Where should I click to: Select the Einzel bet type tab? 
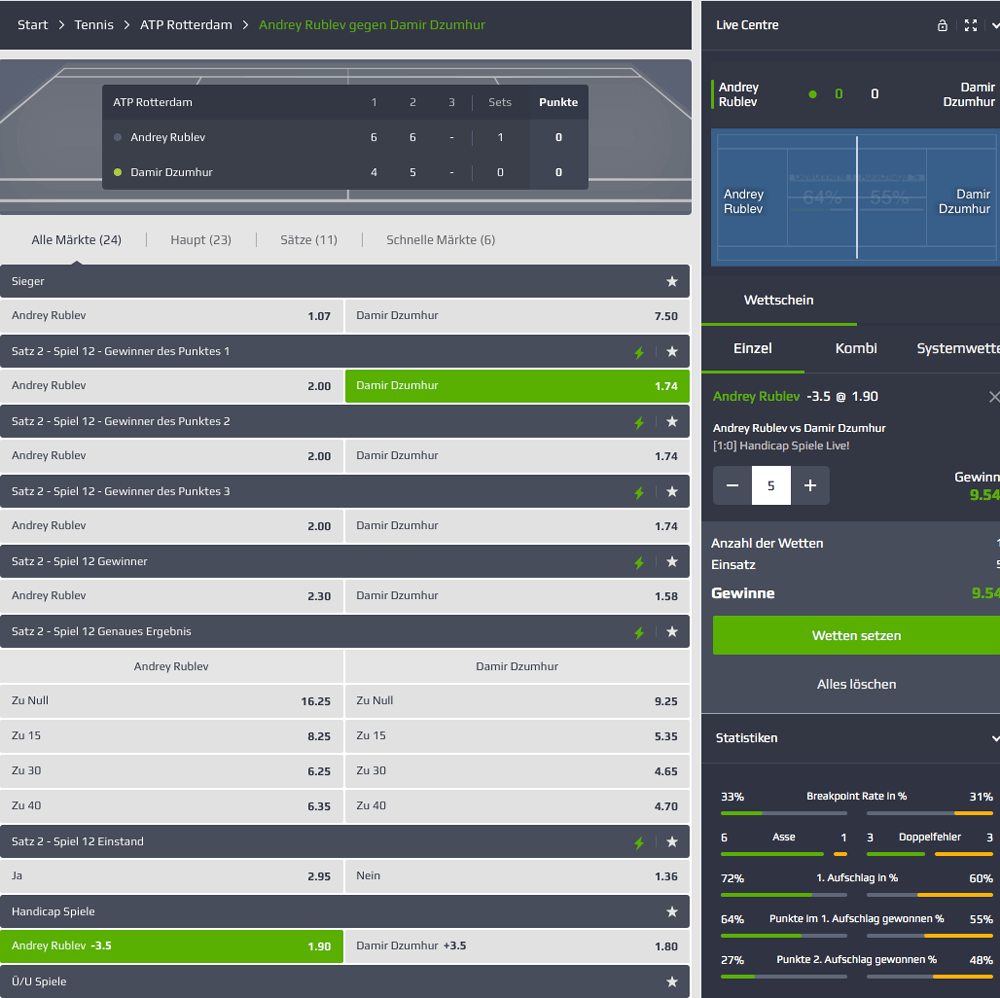753,348
